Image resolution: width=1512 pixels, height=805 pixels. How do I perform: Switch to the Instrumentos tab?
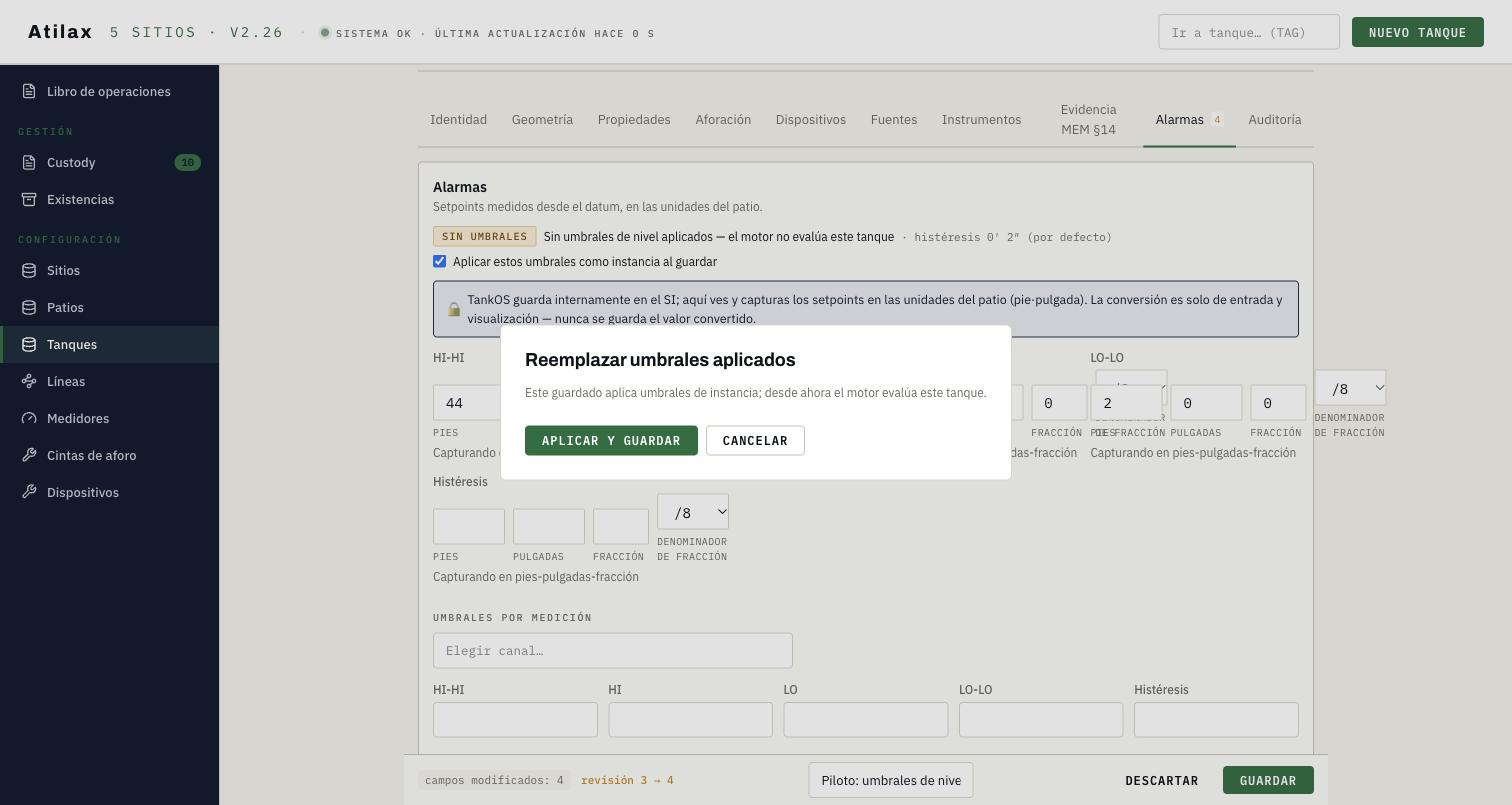[981, 119]
